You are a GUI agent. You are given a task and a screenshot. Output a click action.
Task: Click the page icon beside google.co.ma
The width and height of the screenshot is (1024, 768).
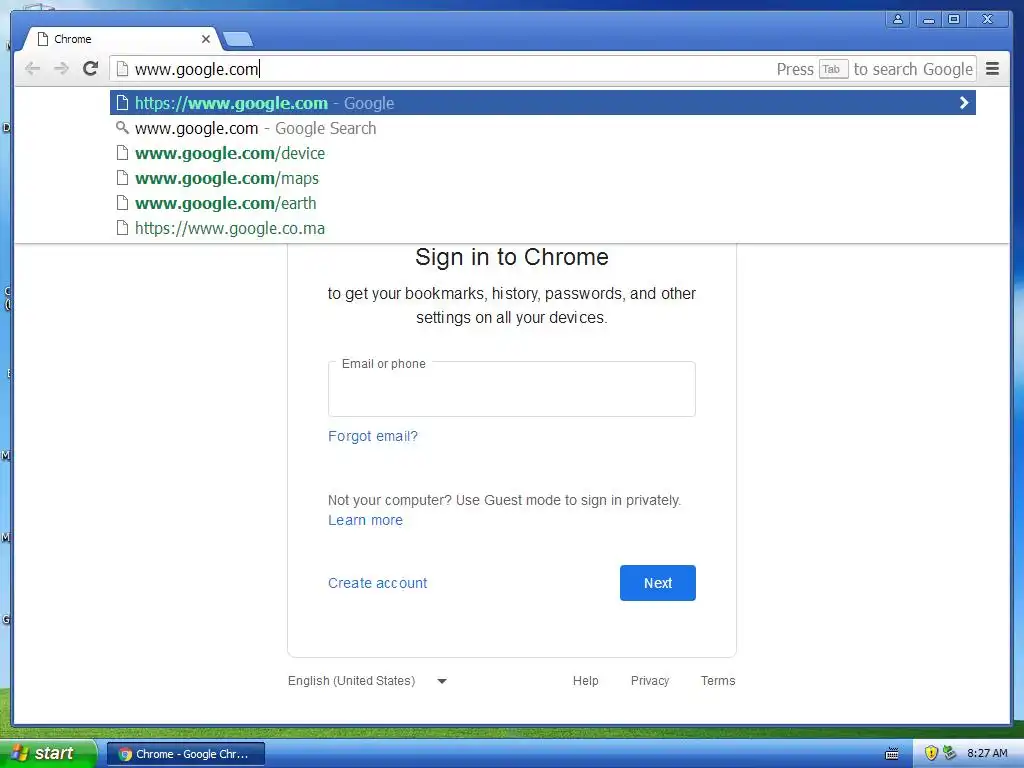pyautogui.click(x=121, y=227)
